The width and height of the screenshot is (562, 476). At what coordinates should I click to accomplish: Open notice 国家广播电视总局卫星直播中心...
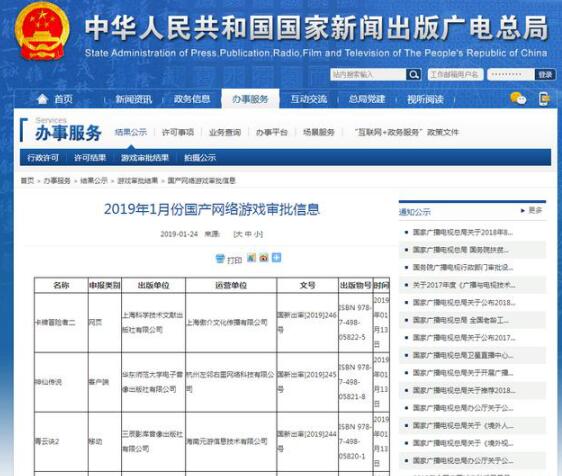[x=463, y=355]
